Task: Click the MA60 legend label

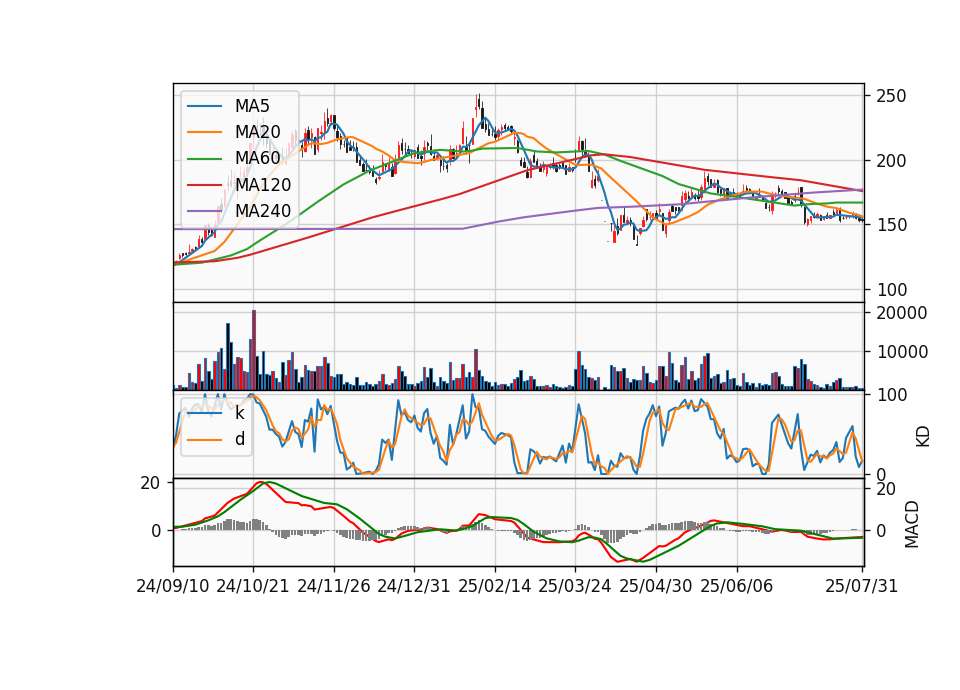Action: click(x=257, y=158)
